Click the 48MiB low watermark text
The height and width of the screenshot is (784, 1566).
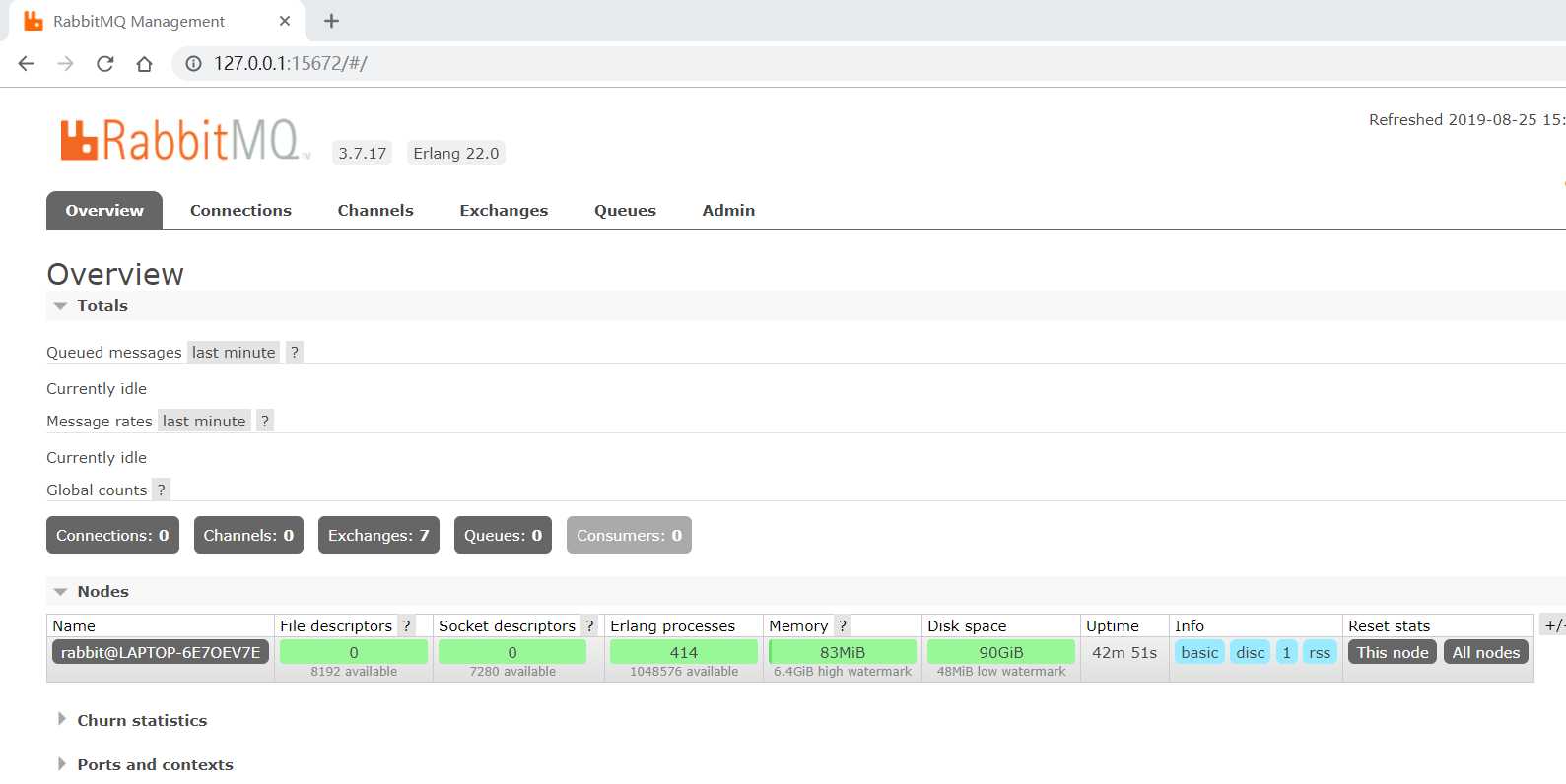click(1001, 672)
